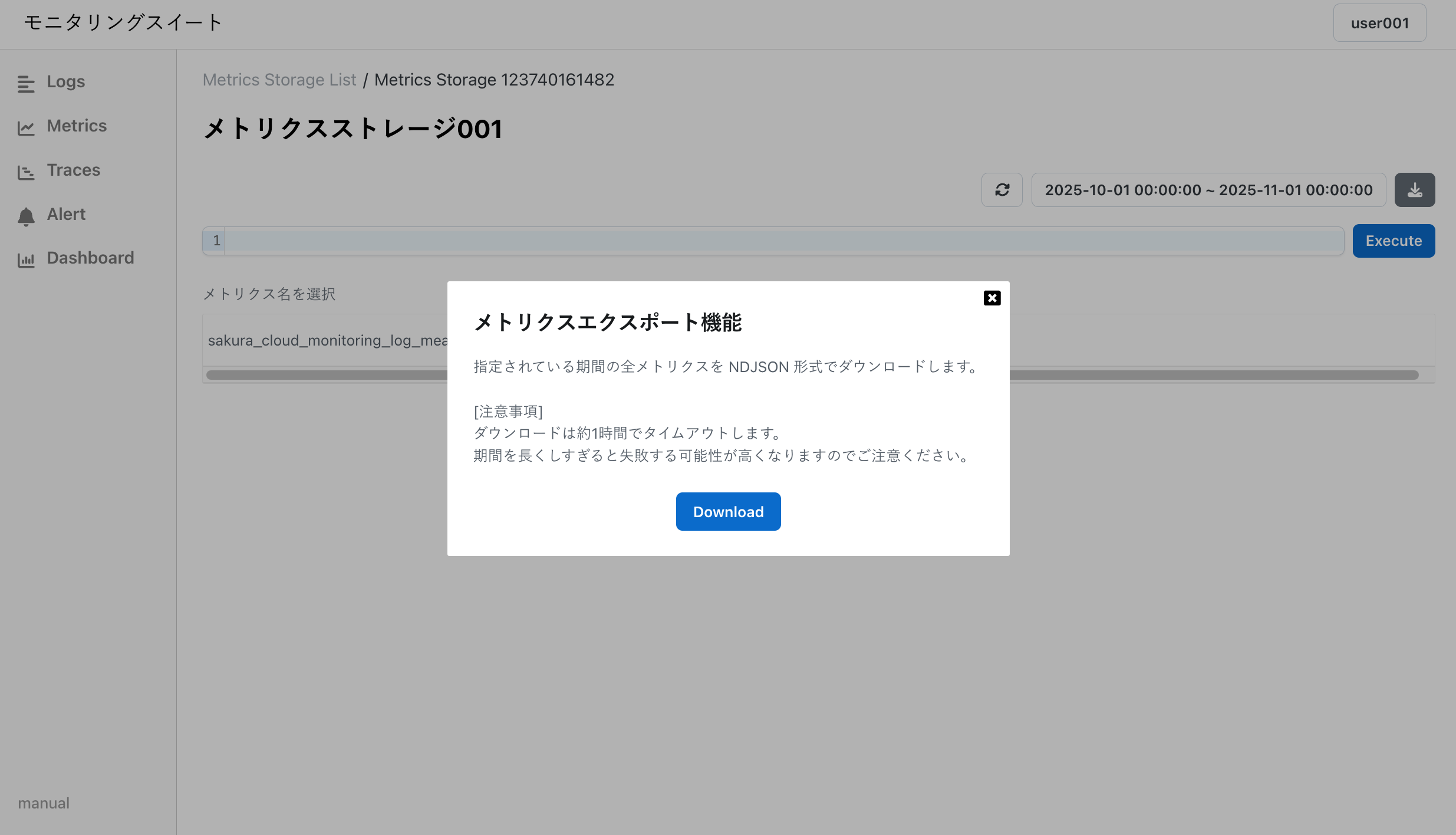Open the manual link
Screen dimensions: 1456x835
point(44,803)
